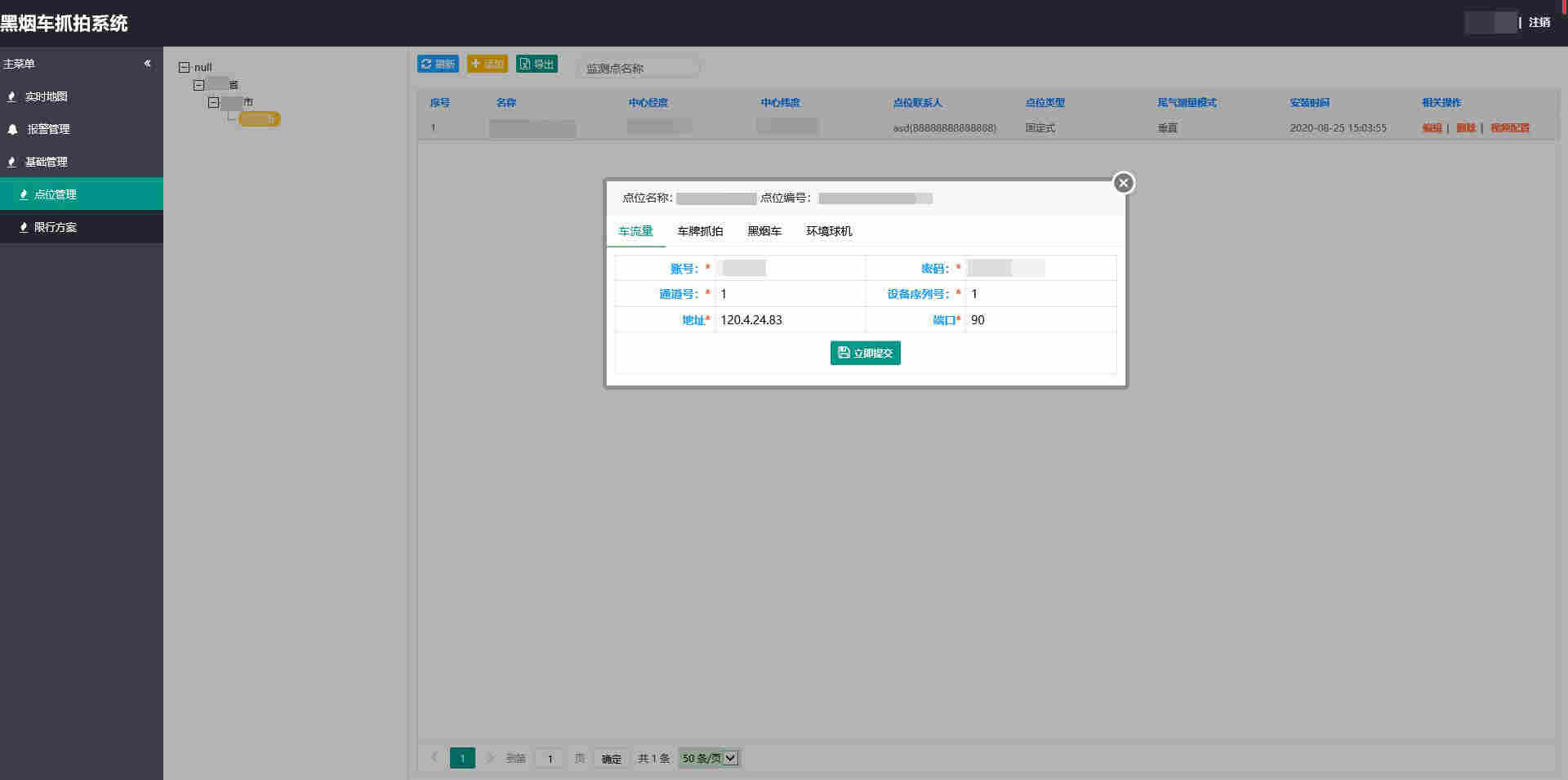Expand the 基础管理 menu section
1568x780 pixels.
coord(46,162)
